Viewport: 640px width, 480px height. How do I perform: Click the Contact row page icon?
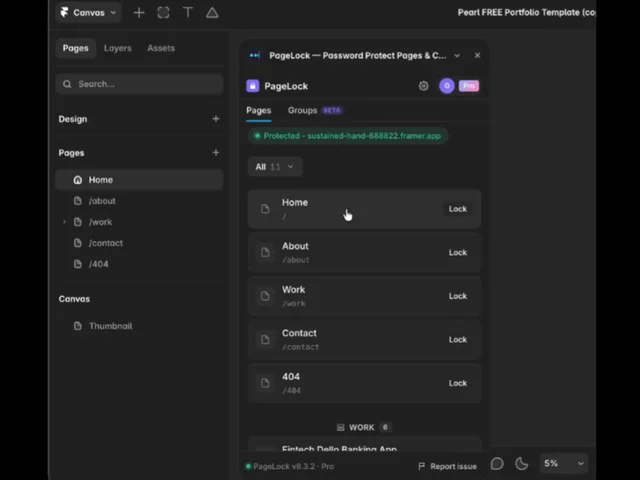point(265,340)
